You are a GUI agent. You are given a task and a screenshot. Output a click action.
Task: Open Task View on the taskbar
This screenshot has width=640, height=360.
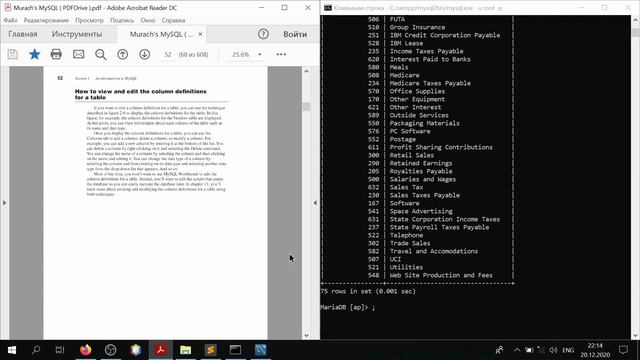[60, 350]
